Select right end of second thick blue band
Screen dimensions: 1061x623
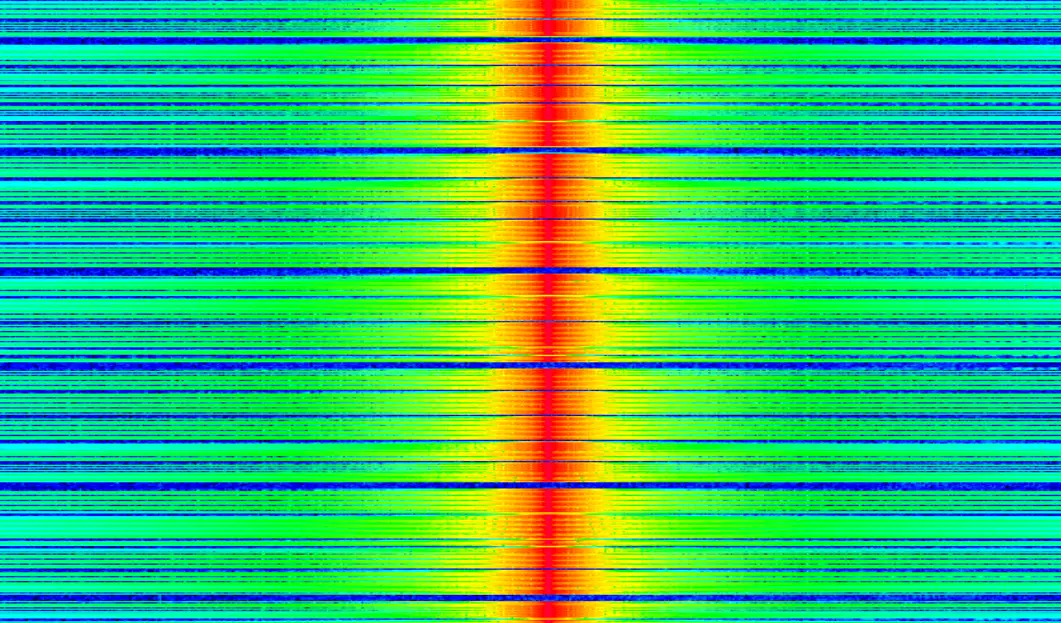click(1055, 151)
